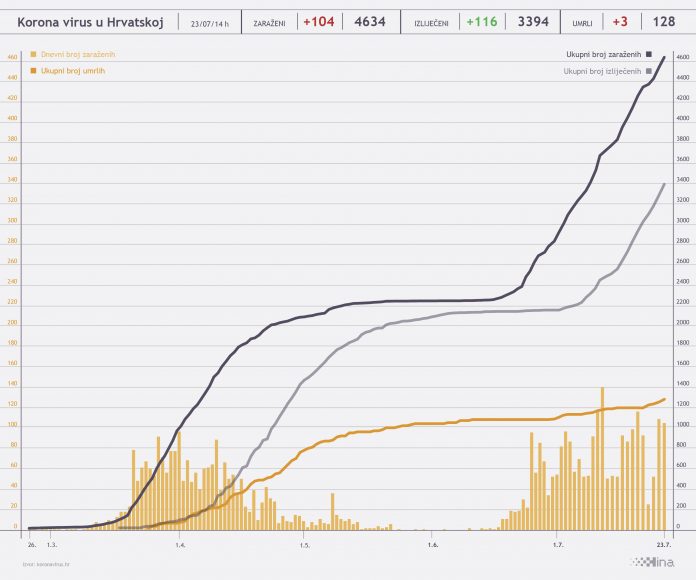
Task: Click the '20' label on left axis
Action: (14, 505)
